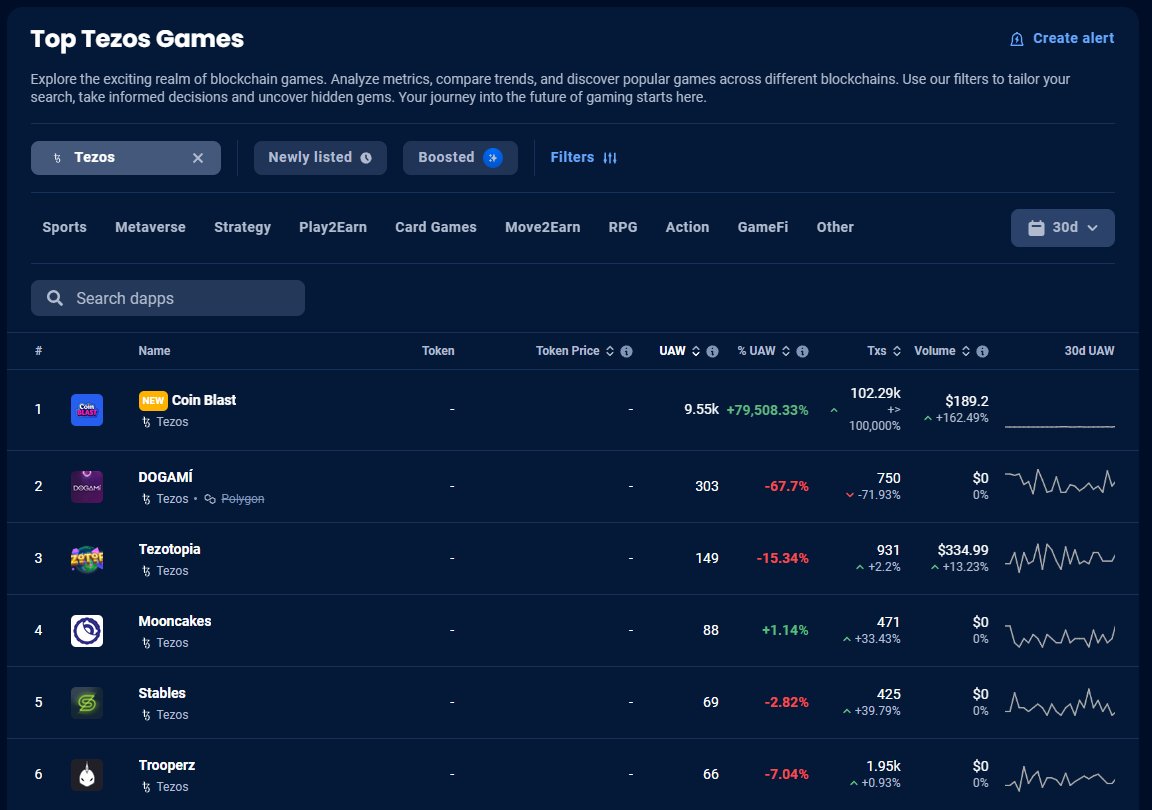View Tezotopia 30d UAW sparkline
Screen dimensions: 1152x810
click(x=1059, y=558)
